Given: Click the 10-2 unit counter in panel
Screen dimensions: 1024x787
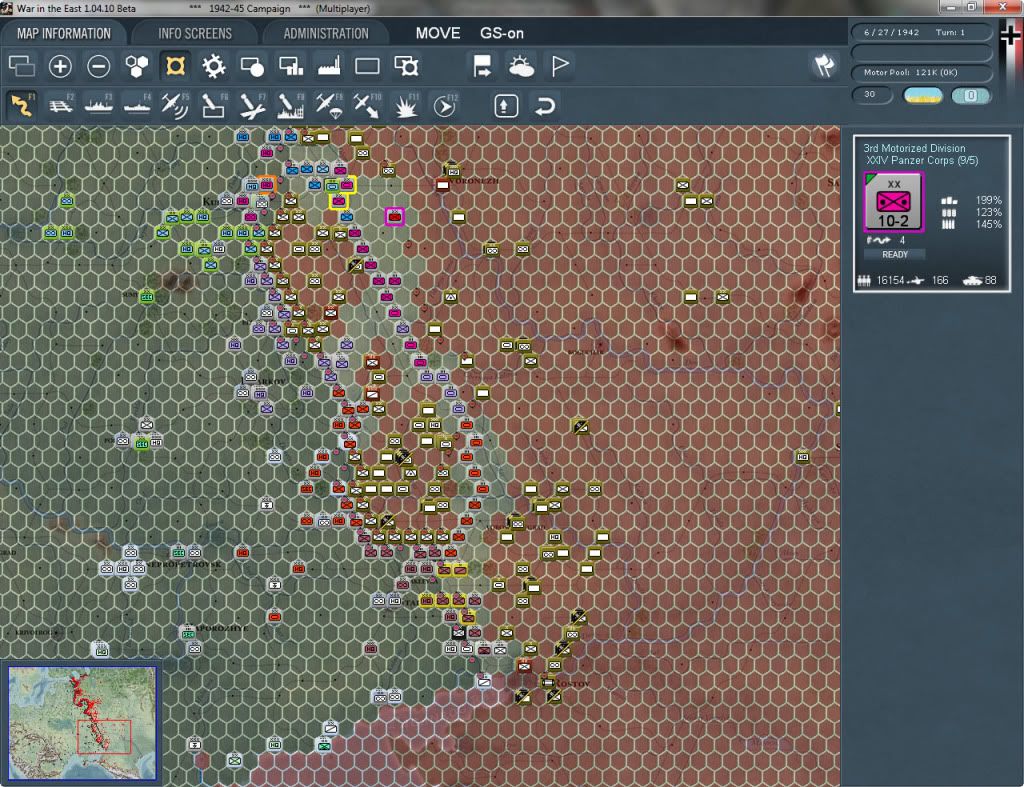Looking at the screenshot, I should [893, 202].
